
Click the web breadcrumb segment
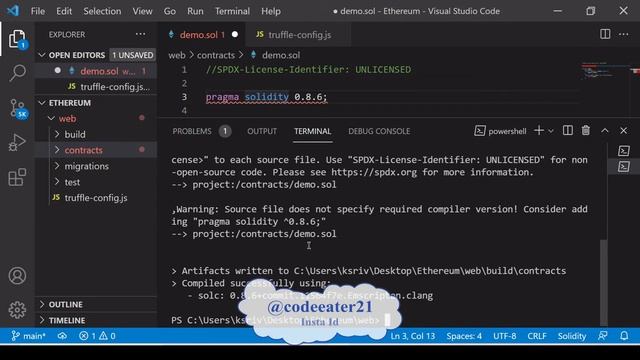click(x=177, y=55)
